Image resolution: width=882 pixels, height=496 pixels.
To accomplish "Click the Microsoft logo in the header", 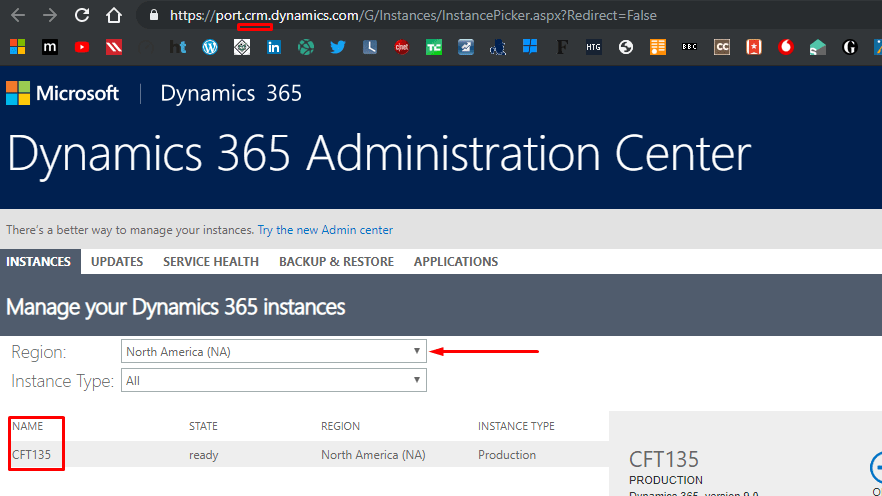I will click(62, 93).
